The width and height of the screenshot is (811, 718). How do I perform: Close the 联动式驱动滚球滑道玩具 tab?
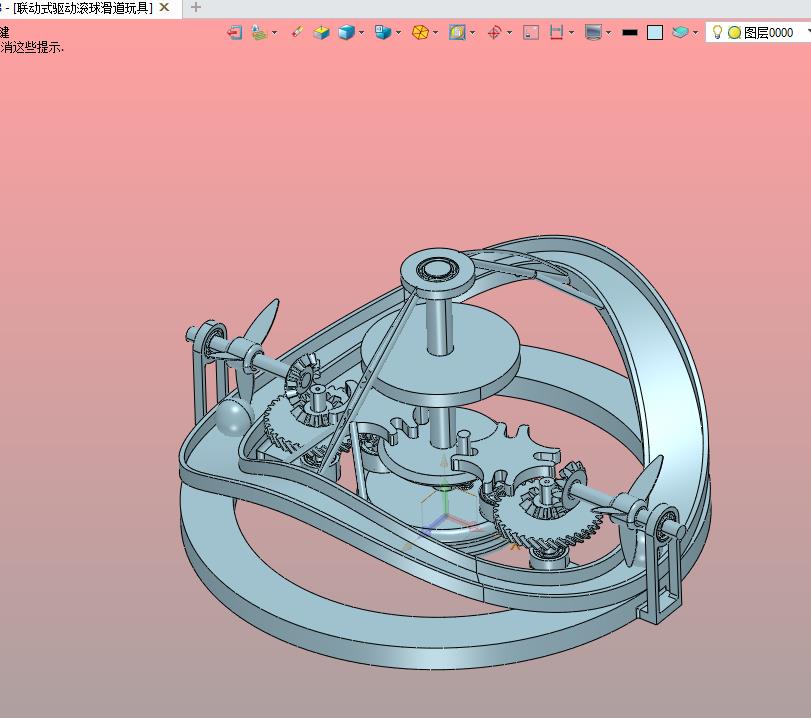pyautogui.click(x=164, y=7)
